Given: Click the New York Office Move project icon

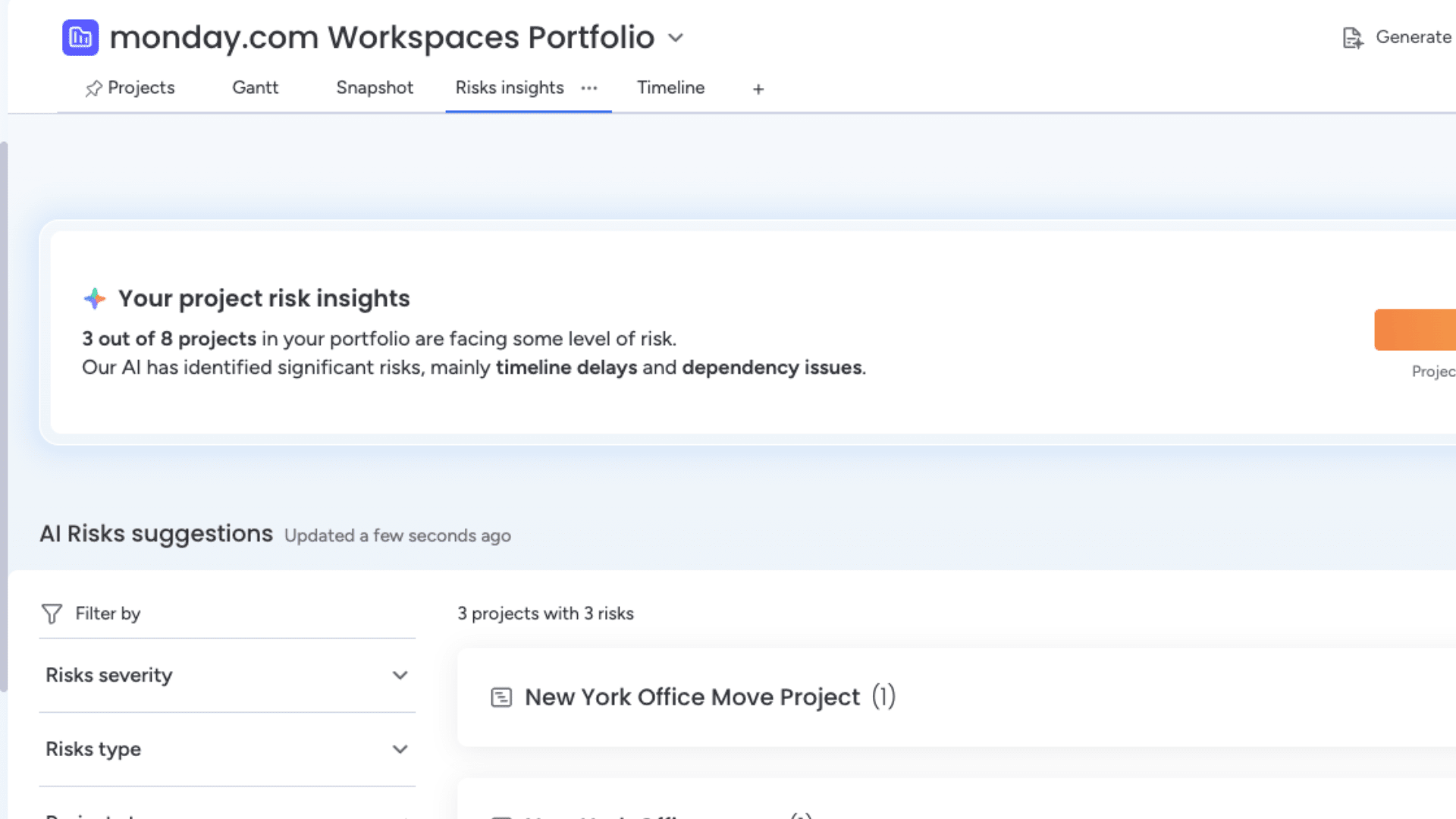Looking at the screenshot, I should [501, 697].
